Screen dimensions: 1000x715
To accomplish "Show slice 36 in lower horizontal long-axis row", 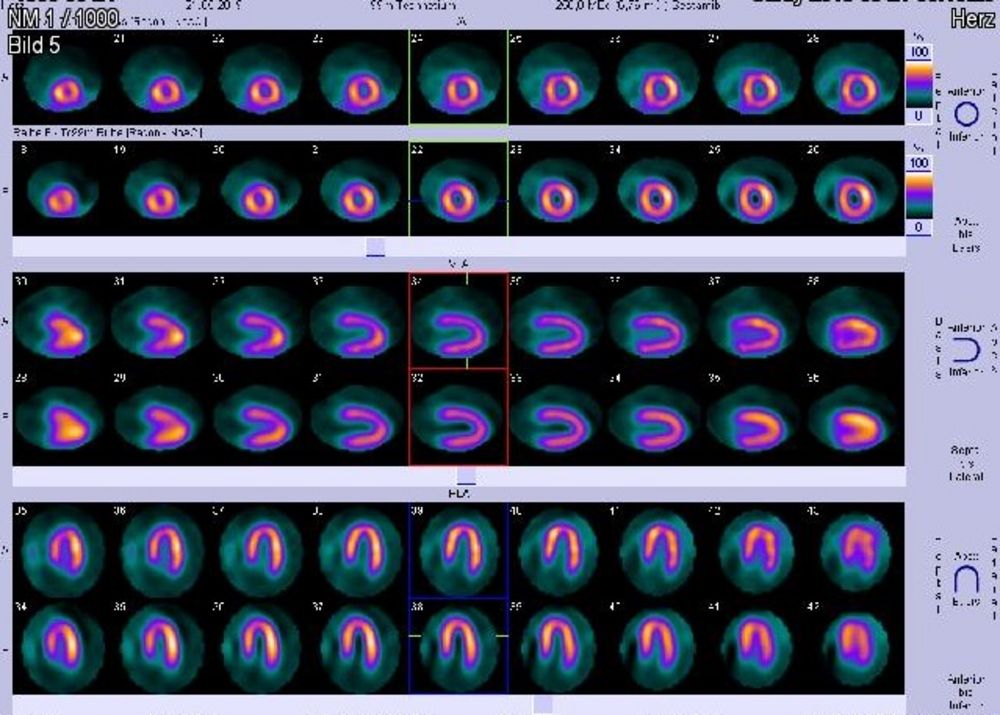I will click(261, 646).
